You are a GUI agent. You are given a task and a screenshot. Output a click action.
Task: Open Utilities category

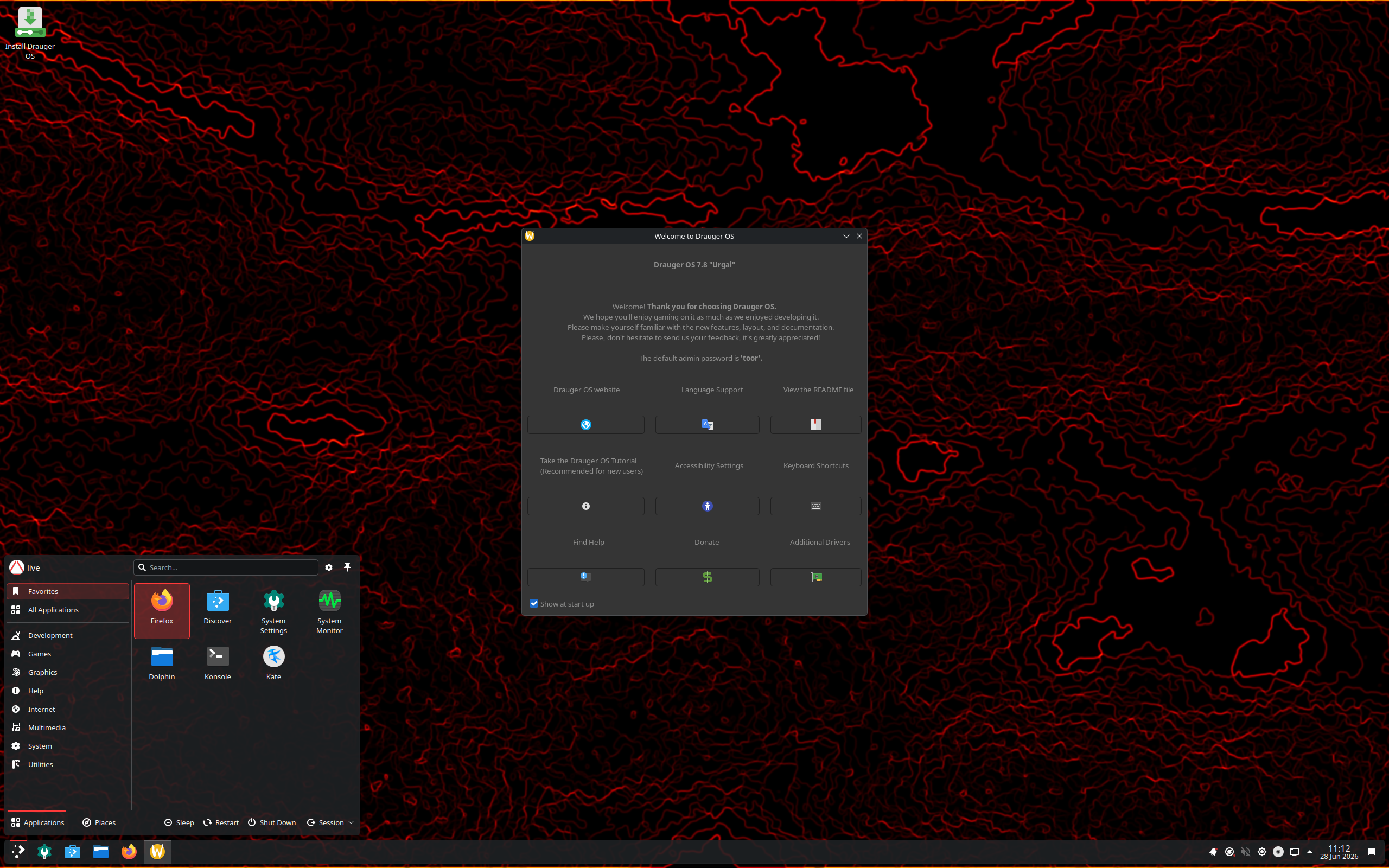tap(67, 764)
